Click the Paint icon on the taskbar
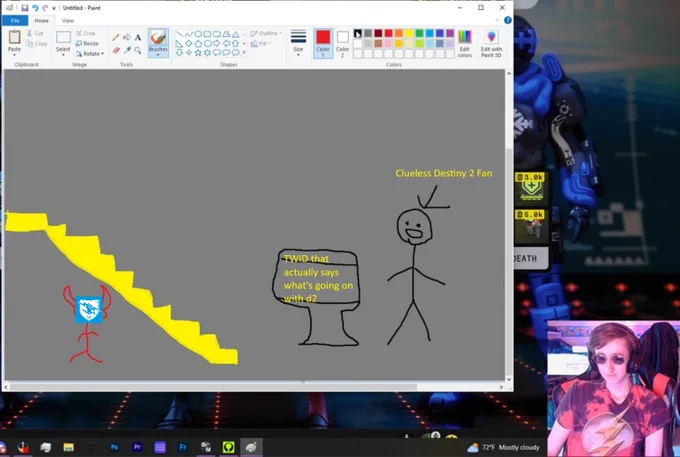This screenshot has width=680, height=457. 251,447
